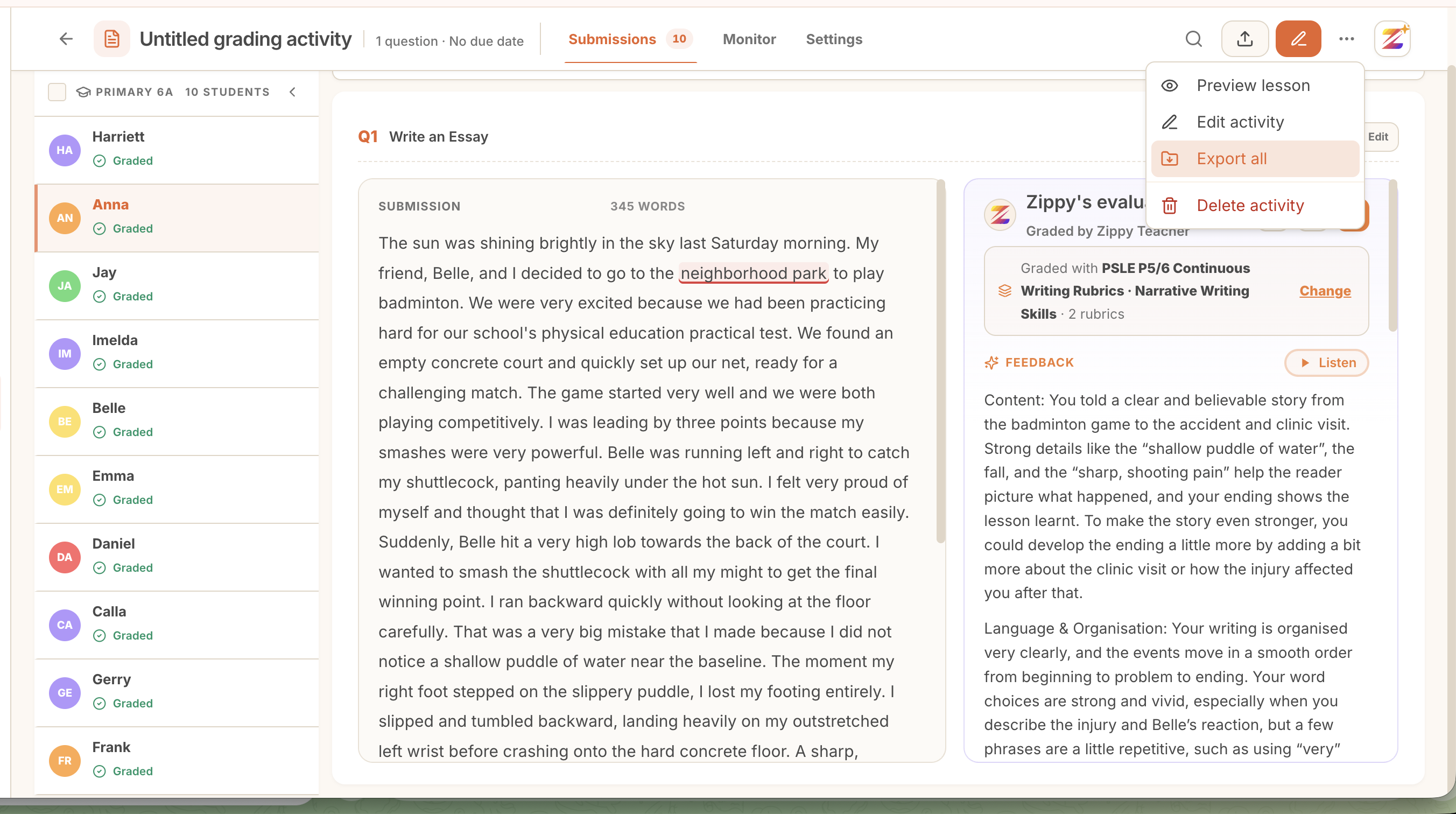Choose Preview lesson from the menu
1456x814 pixels.
(1255, 86)
